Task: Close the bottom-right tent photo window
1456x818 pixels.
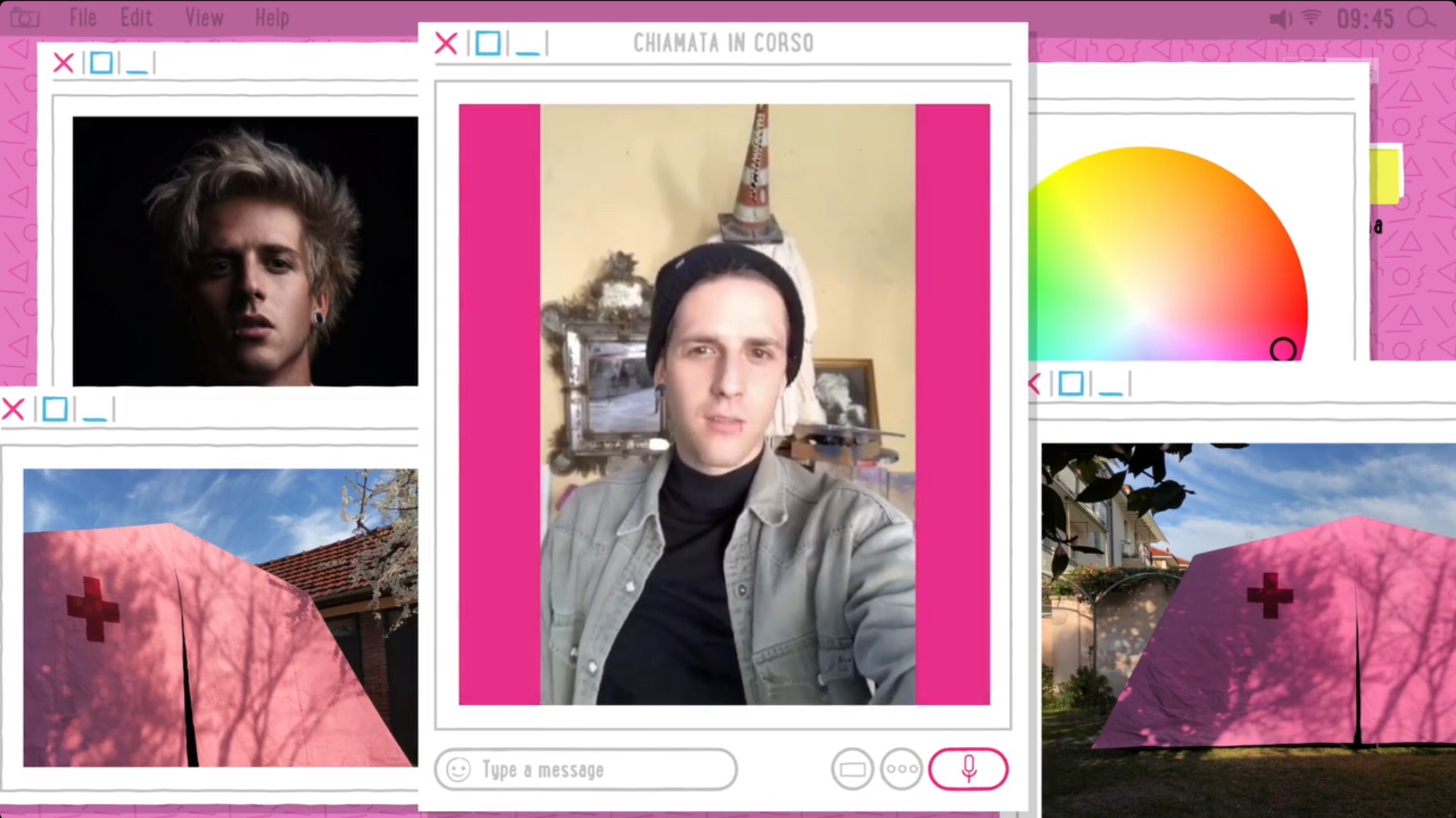Action: [1034, 384]
